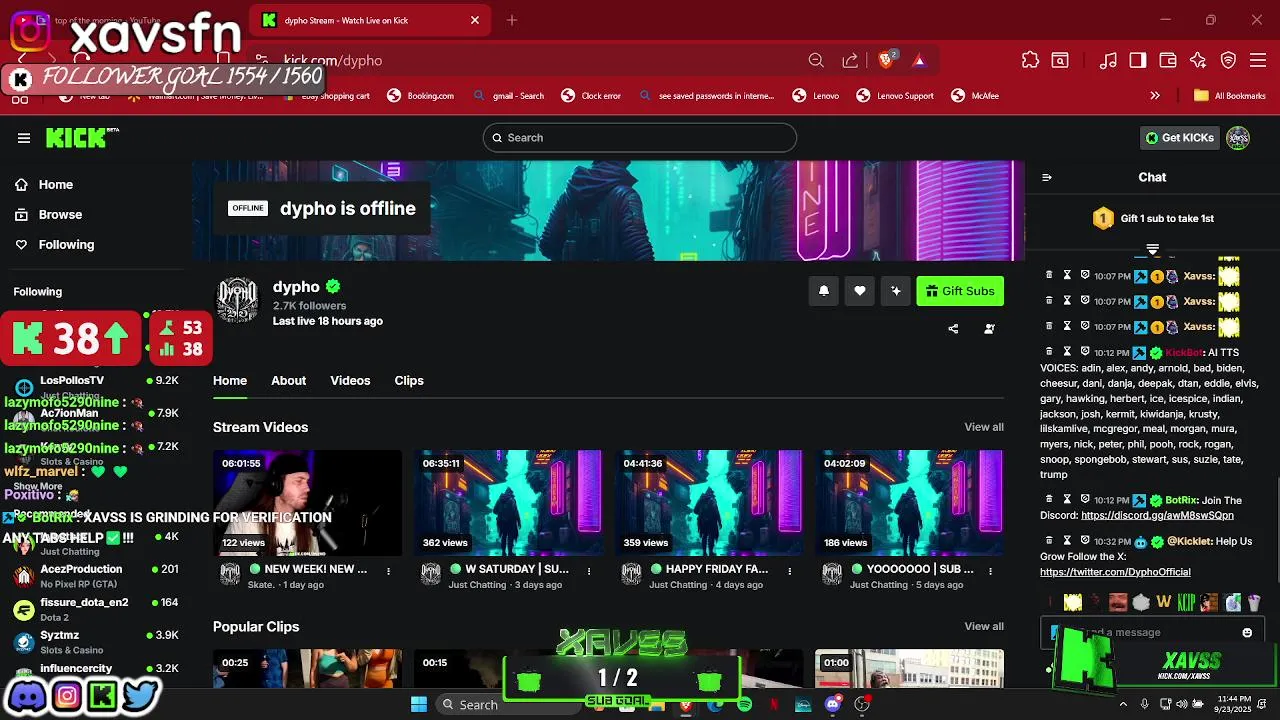Open user profile avatar in Kick header

[x=1238, y=138]
